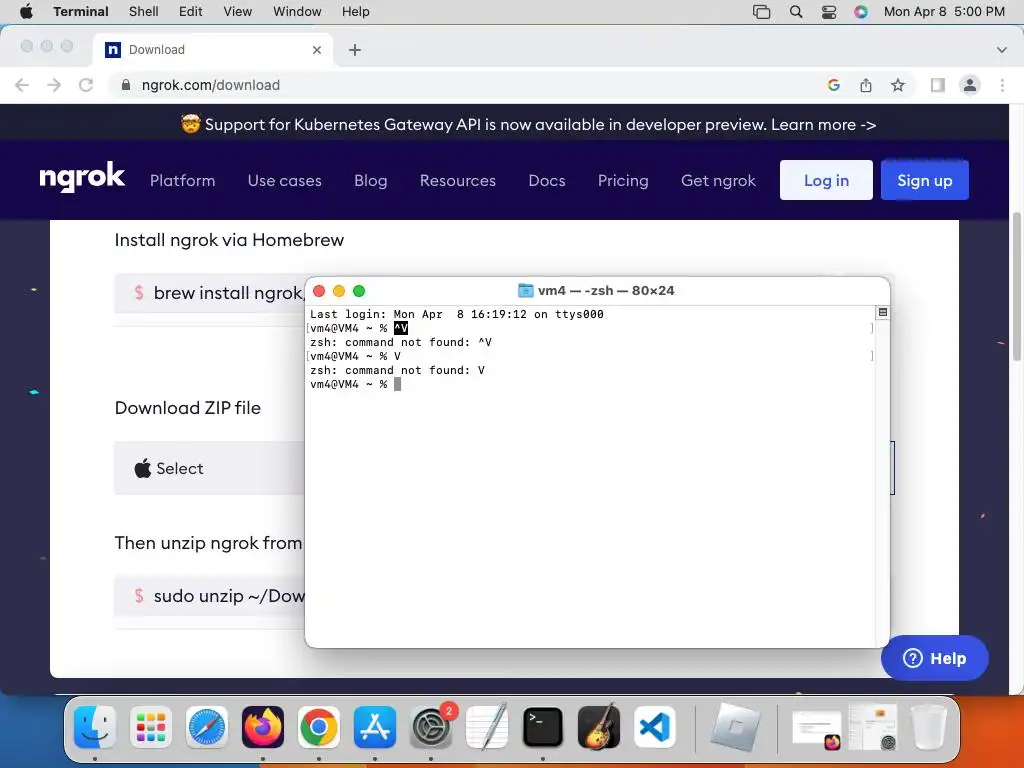Viewport: 1024px width, 768px height.
Task: Reload the ngrok download page
Action: click(x=86, y=85)
